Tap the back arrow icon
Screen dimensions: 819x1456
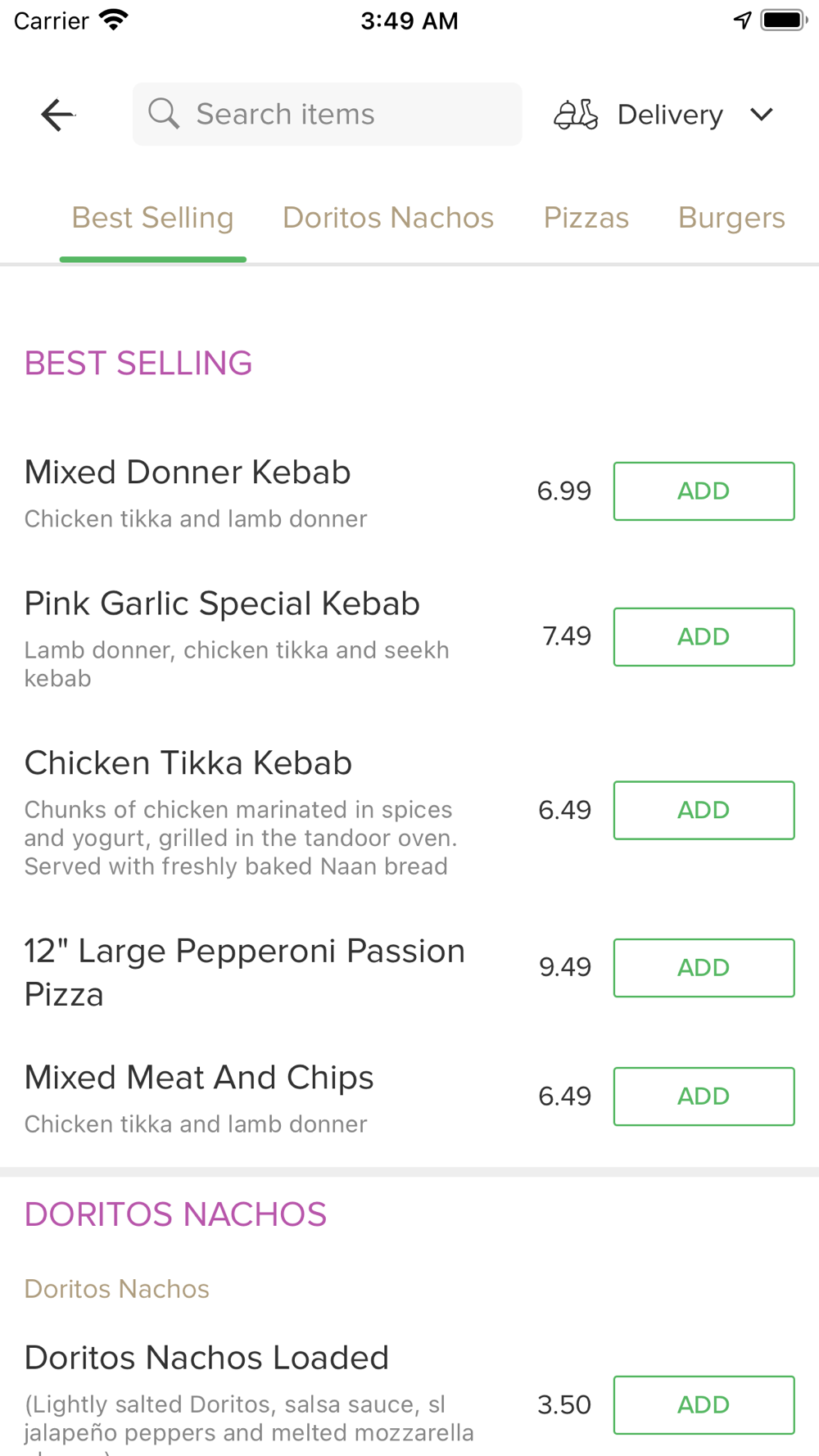58,115
